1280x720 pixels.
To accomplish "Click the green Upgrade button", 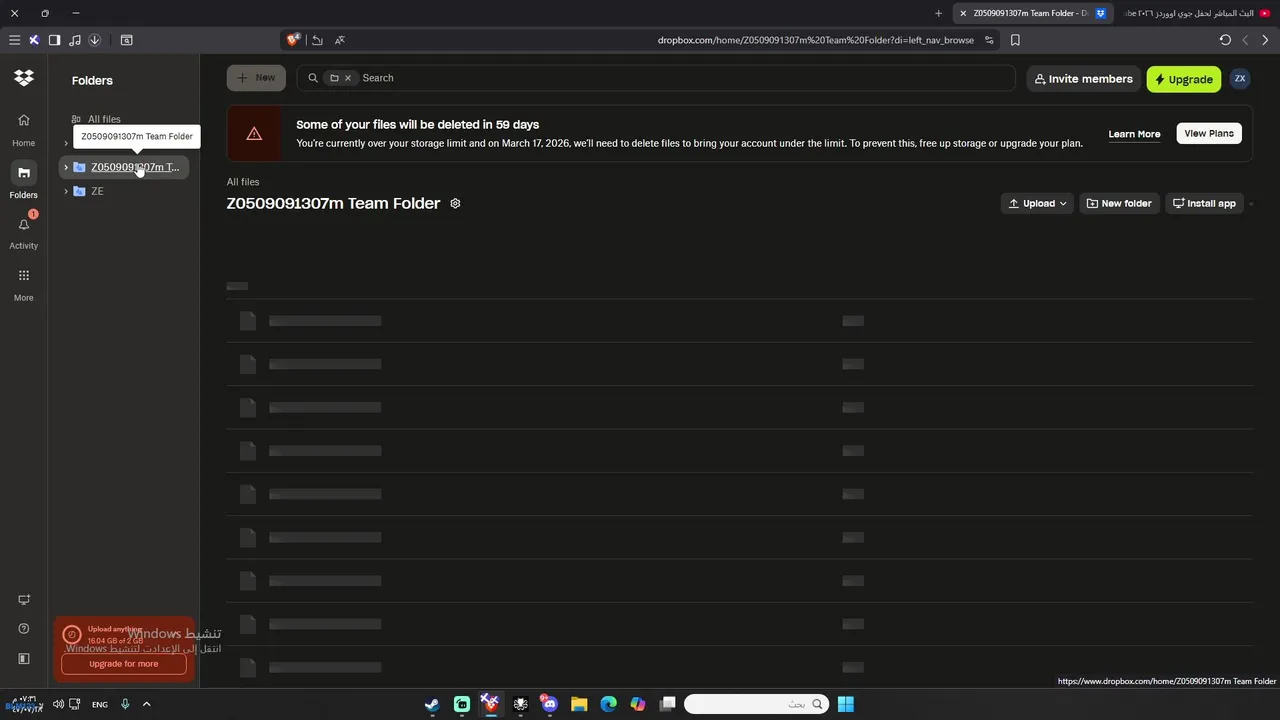I will click(1183, 79).
